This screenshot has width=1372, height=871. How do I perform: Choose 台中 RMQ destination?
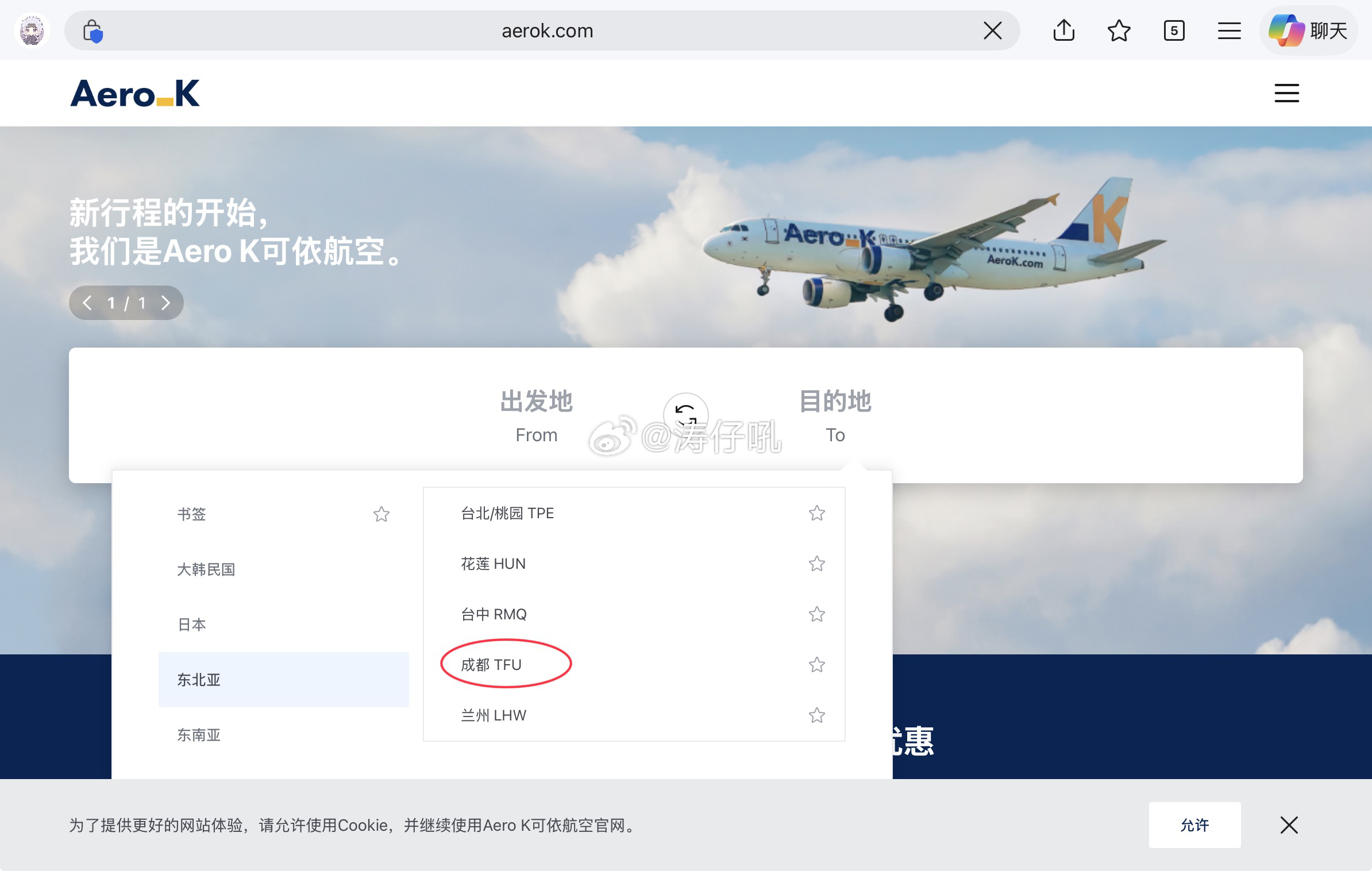coord(634,614)
